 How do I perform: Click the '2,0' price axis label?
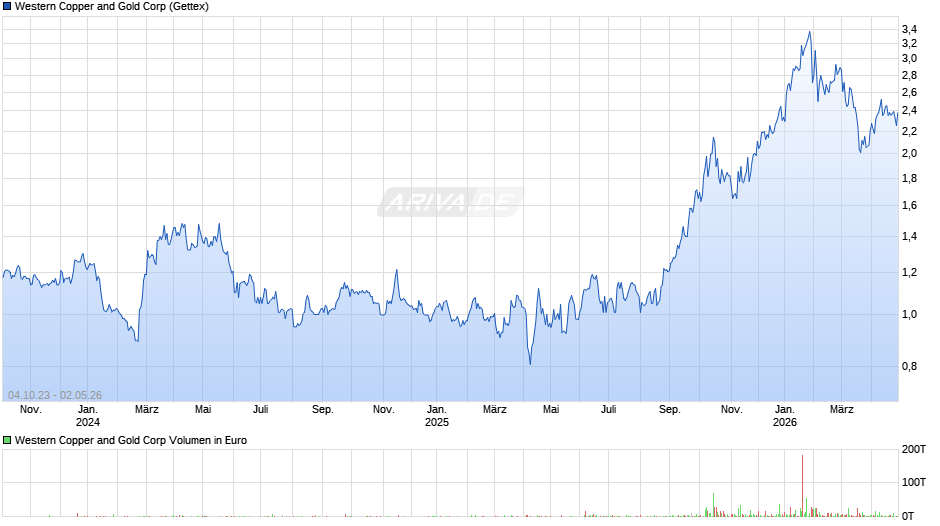(x=909, y=154)
